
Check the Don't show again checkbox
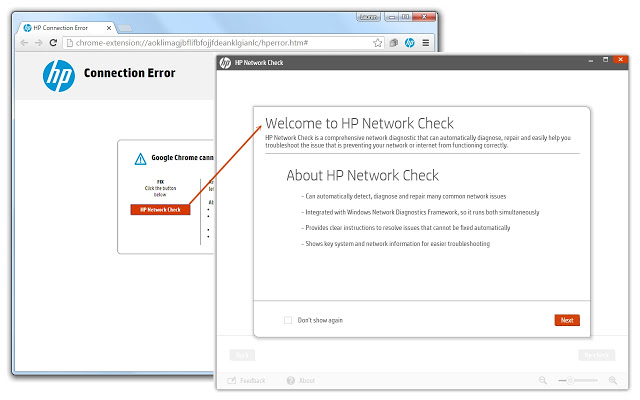[x=288, y=320]
